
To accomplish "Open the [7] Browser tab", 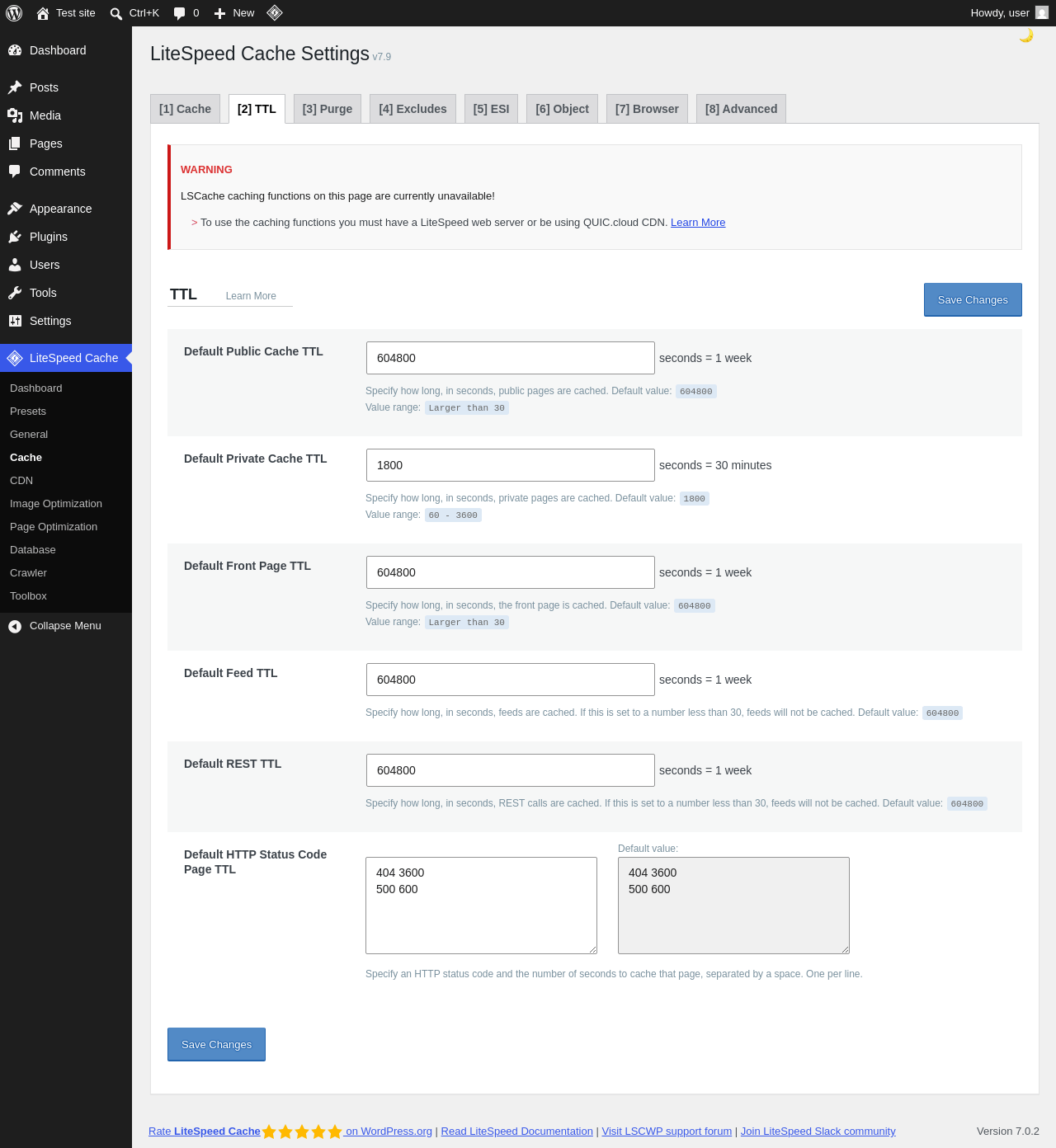I will tap(647, 109).
